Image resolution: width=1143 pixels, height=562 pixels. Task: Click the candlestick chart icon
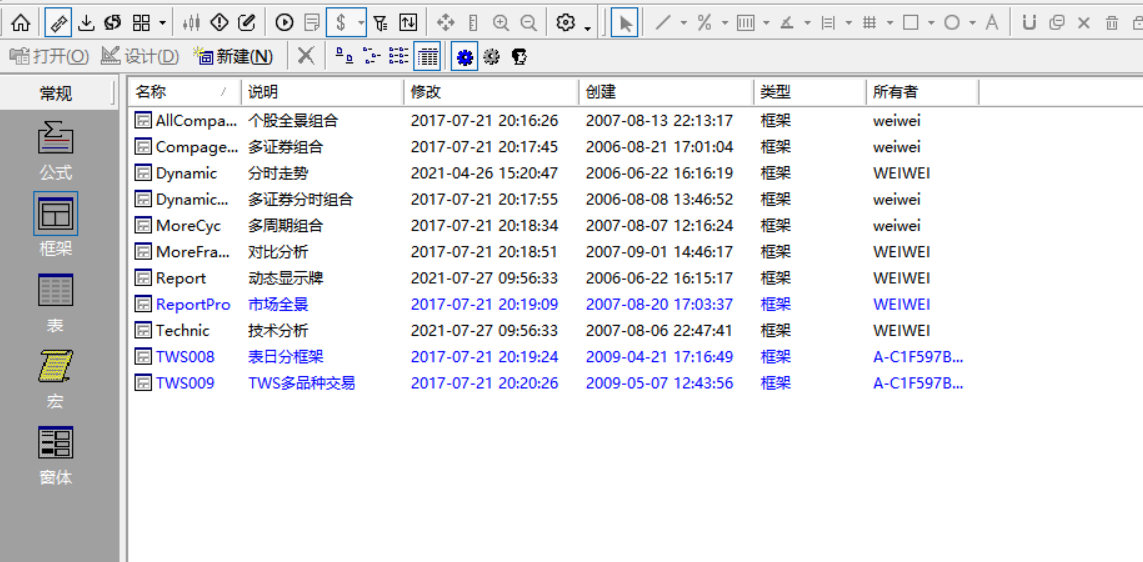tap(191, 23)
